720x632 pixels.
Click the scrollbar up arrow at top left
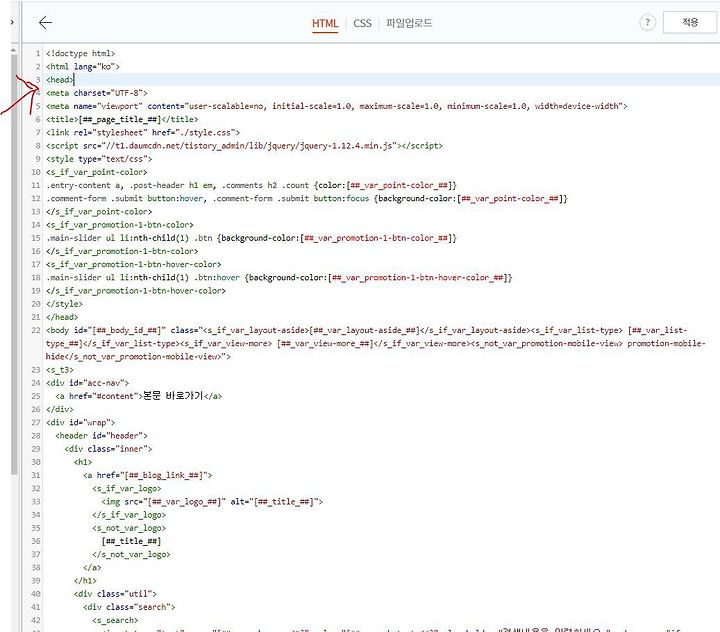13,50
